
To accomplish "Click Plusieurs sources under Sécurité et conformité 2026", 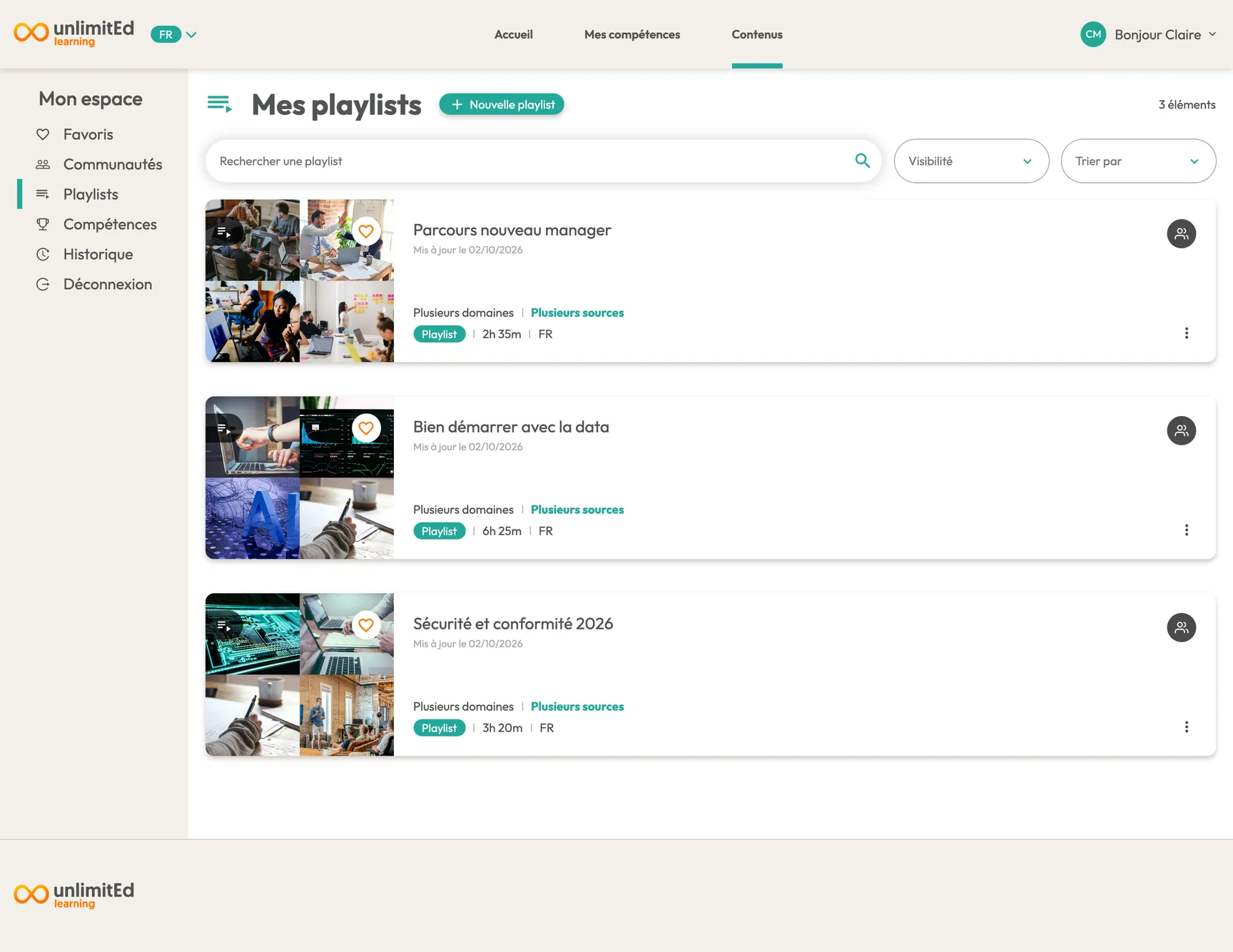I will click(577, 707).
